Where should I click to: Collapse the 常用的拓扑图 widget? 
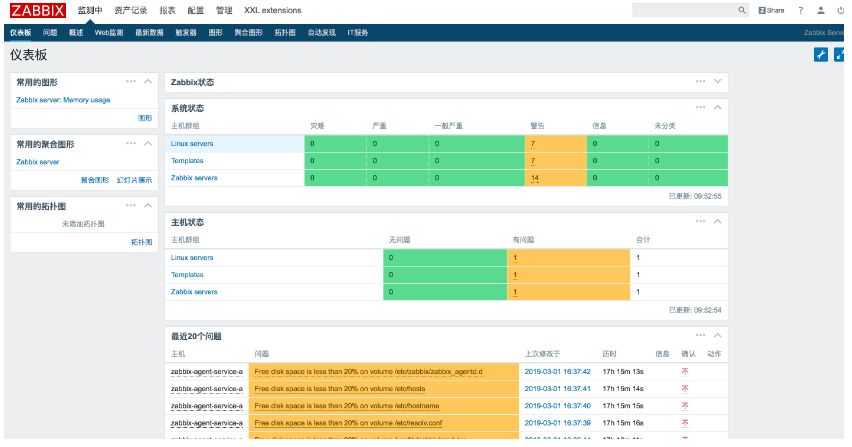(x=148, y=205)
